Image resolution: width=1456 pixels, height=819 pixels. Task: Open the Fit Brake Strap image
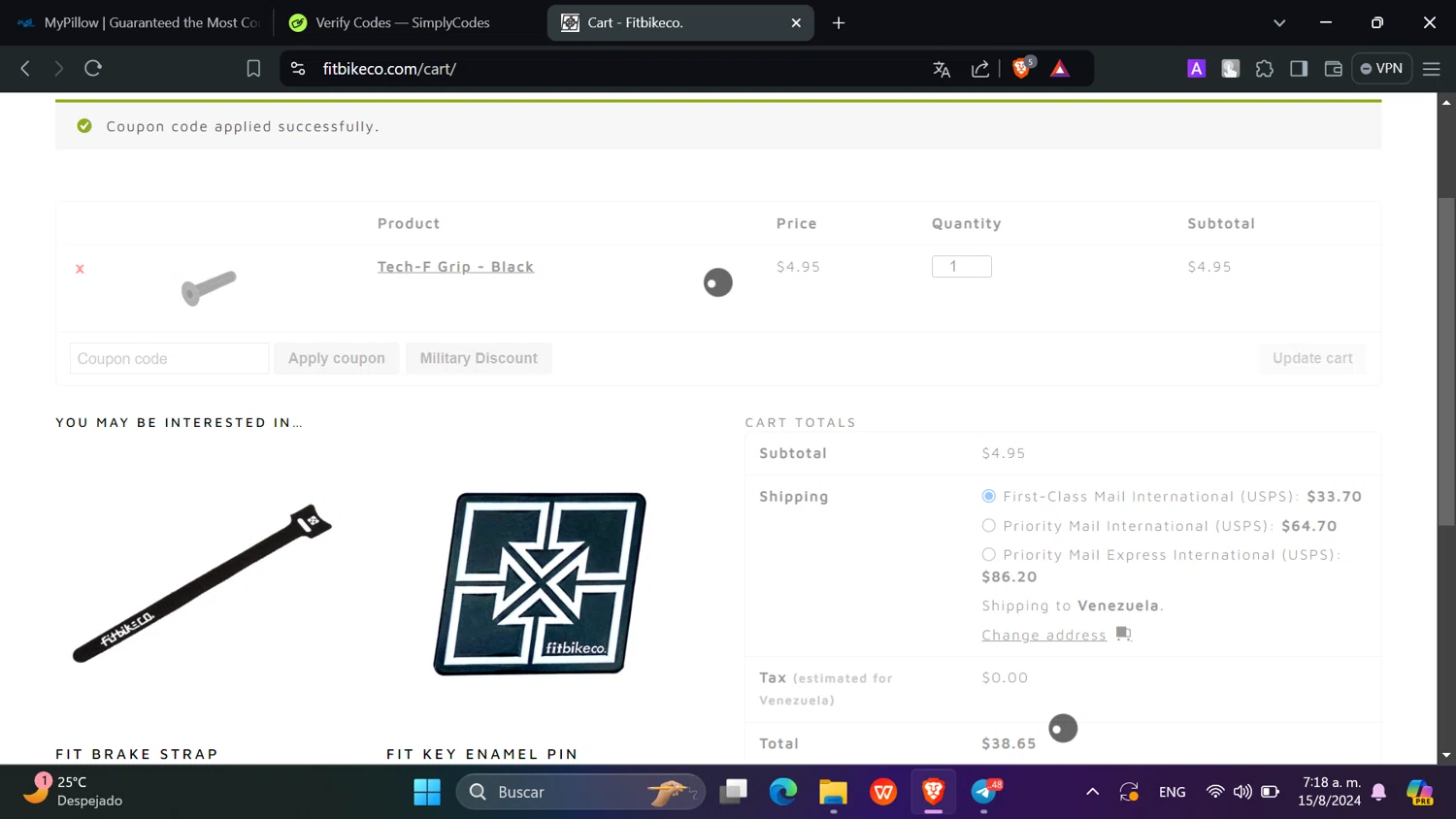(x=202, y=583)
